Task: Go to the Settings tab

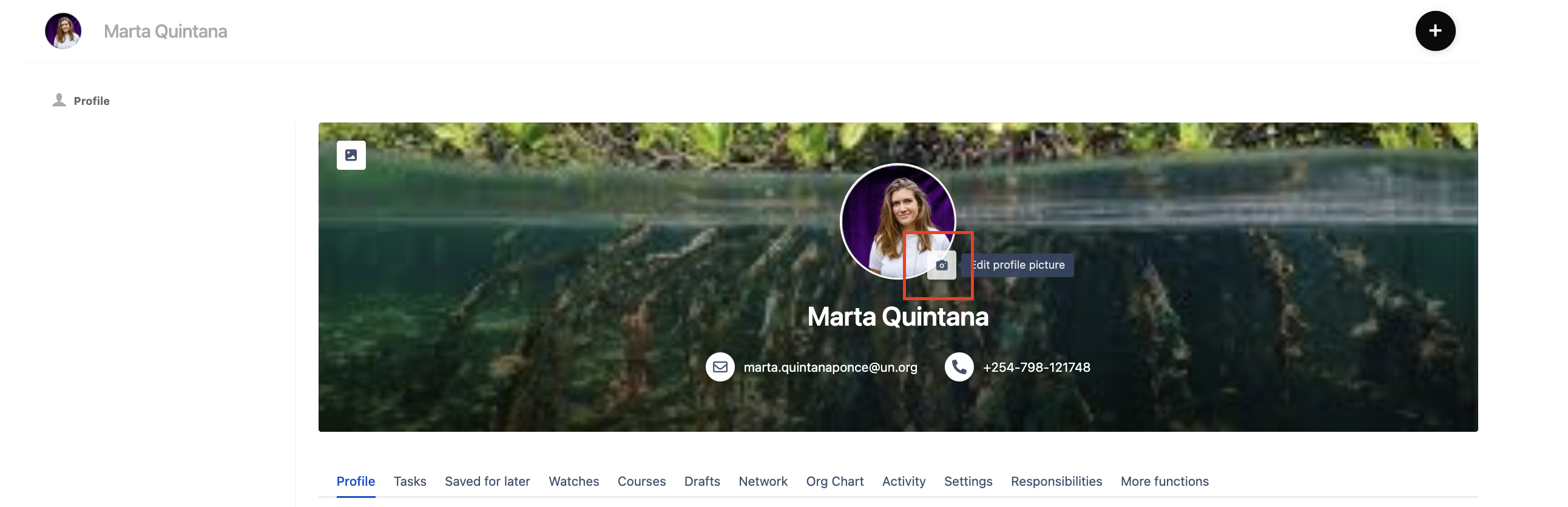Action: click(968, 482)
